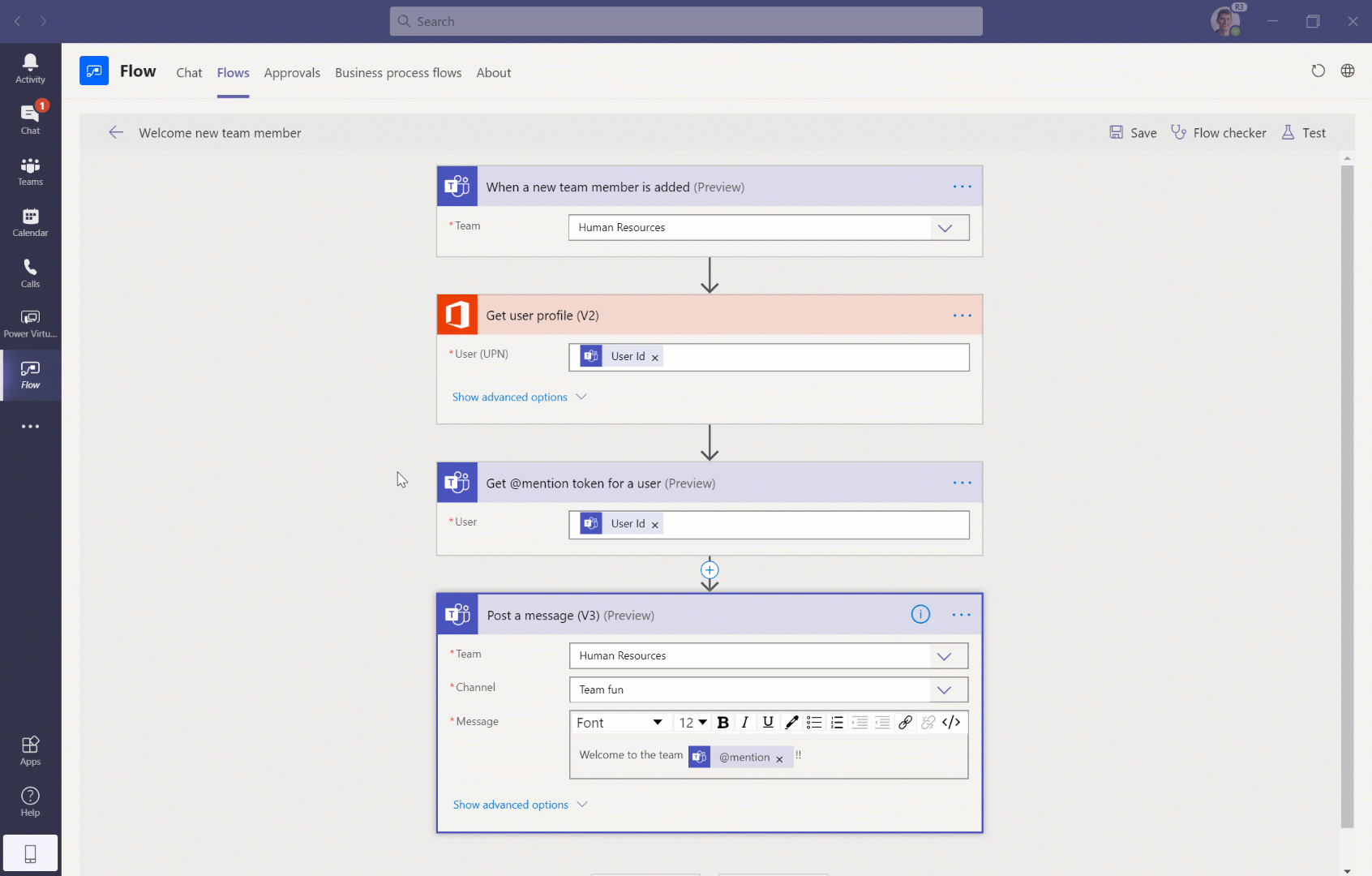Click the Search box at the top
This screenshot has height=876, width=1372.
click(x=686, y=22)
